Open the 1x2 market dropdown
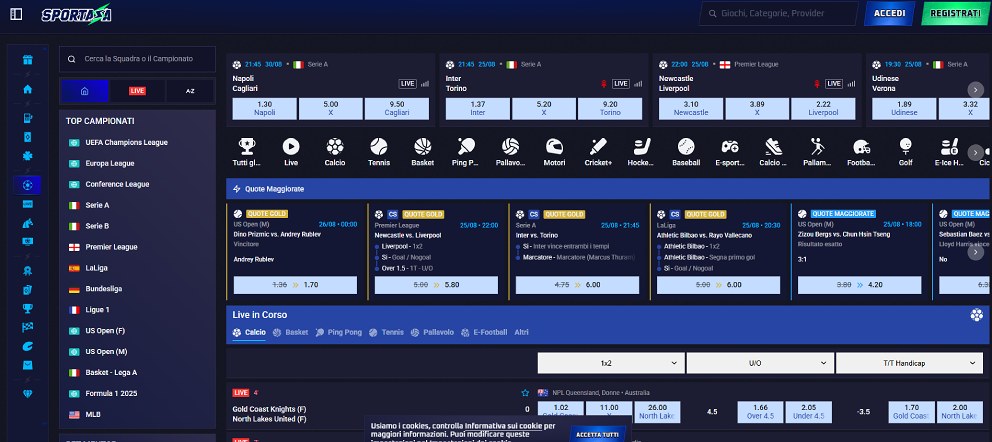 tap(607, 363)
